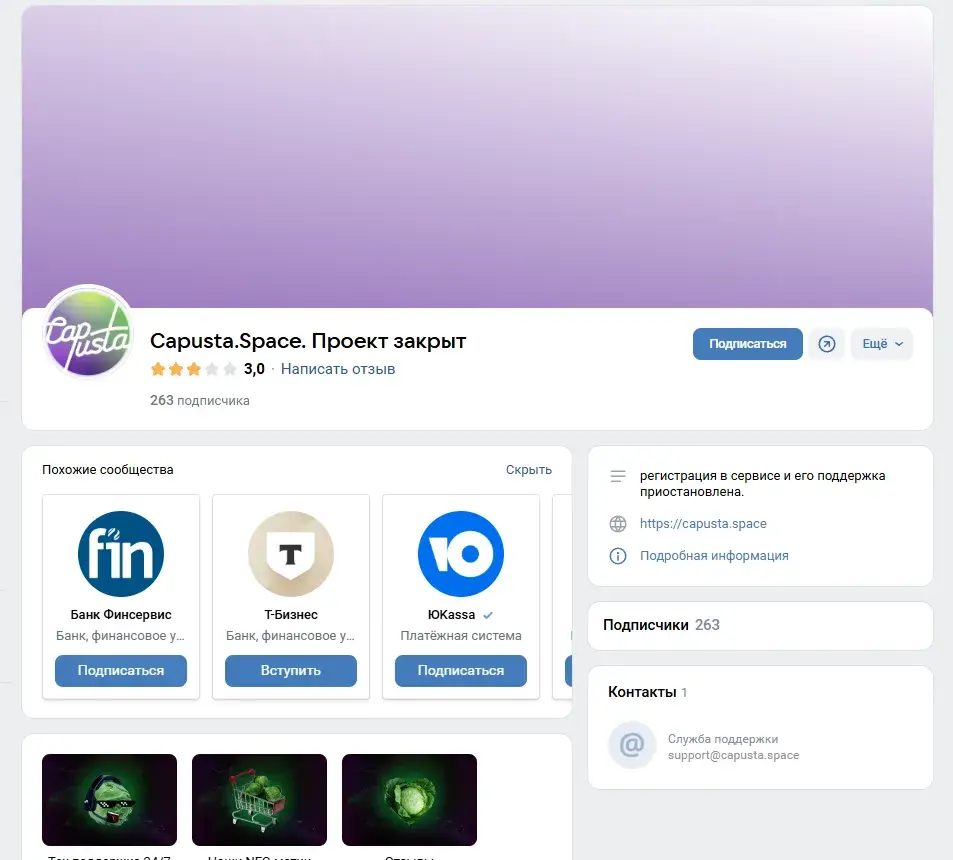Join the Т-Бизнес community with Вступить
The width and height of the screenshot is (953, 860).
coord(291,670)
